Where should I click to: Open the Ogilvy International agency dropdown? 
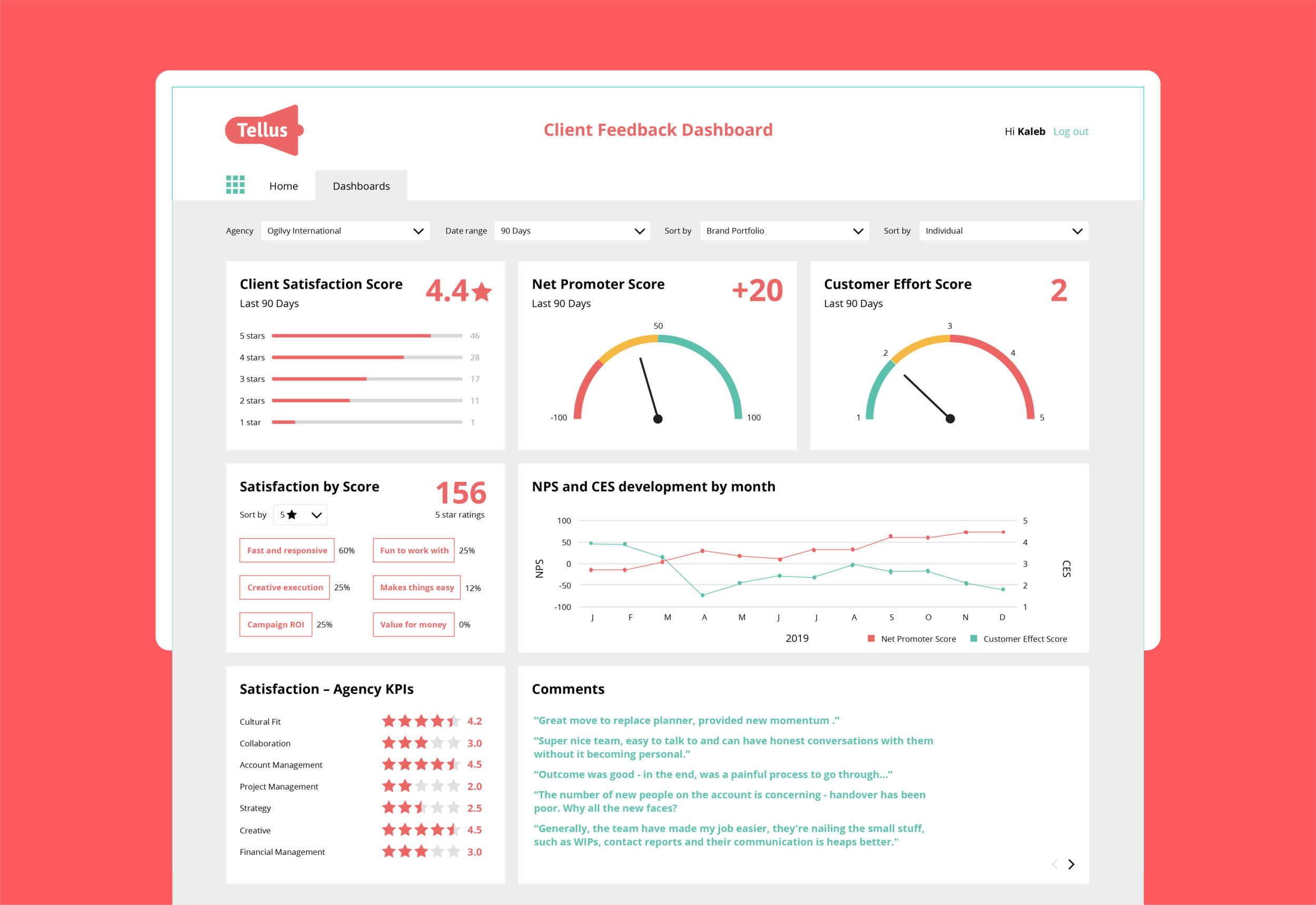345,230
